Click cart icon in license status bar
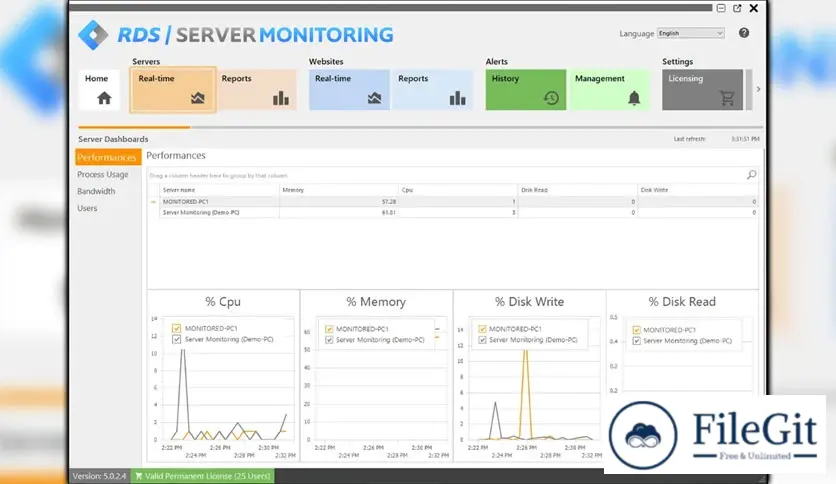 pos(139,476)
